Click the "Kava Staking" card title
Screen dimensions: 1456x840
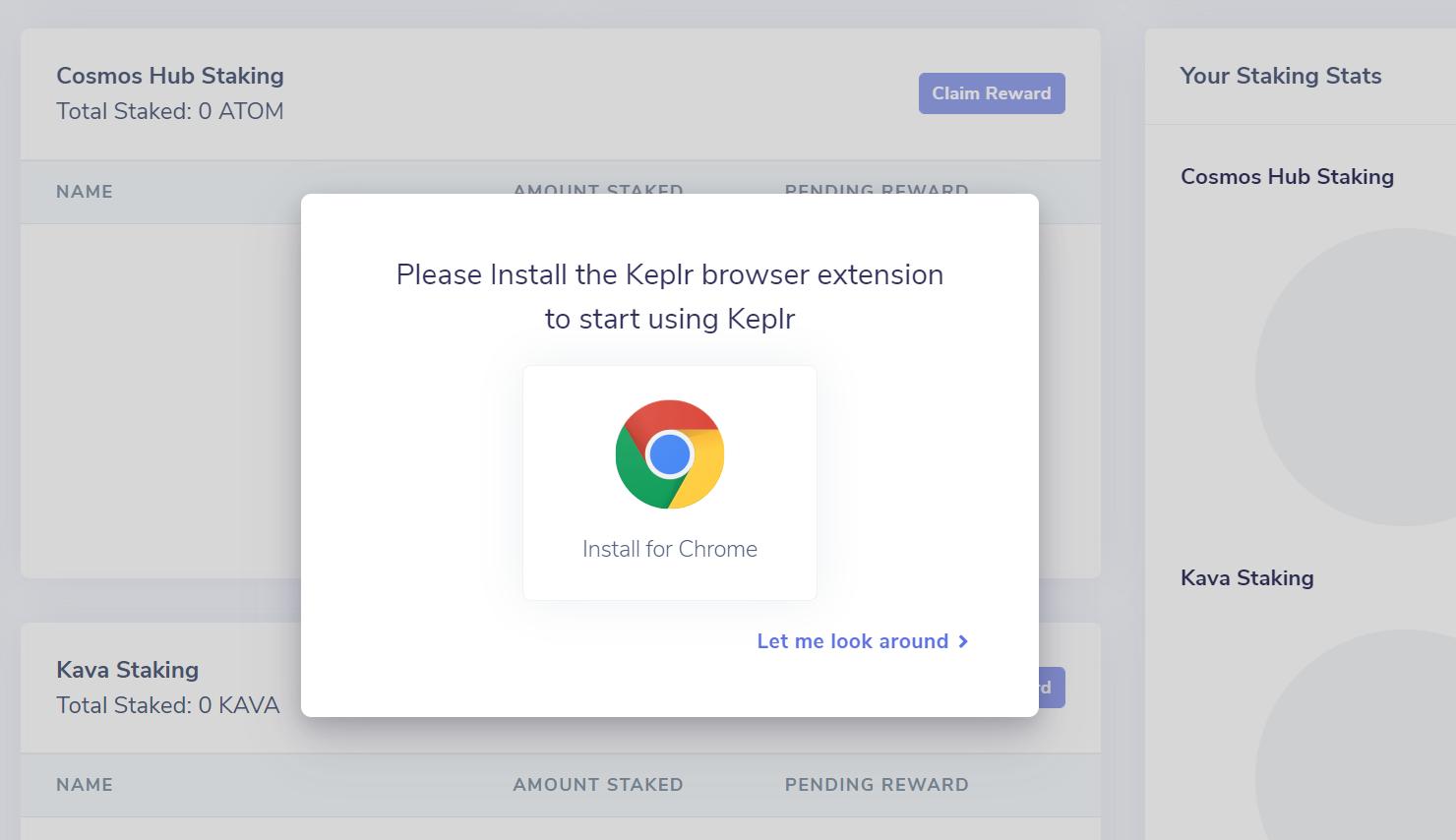128,670
